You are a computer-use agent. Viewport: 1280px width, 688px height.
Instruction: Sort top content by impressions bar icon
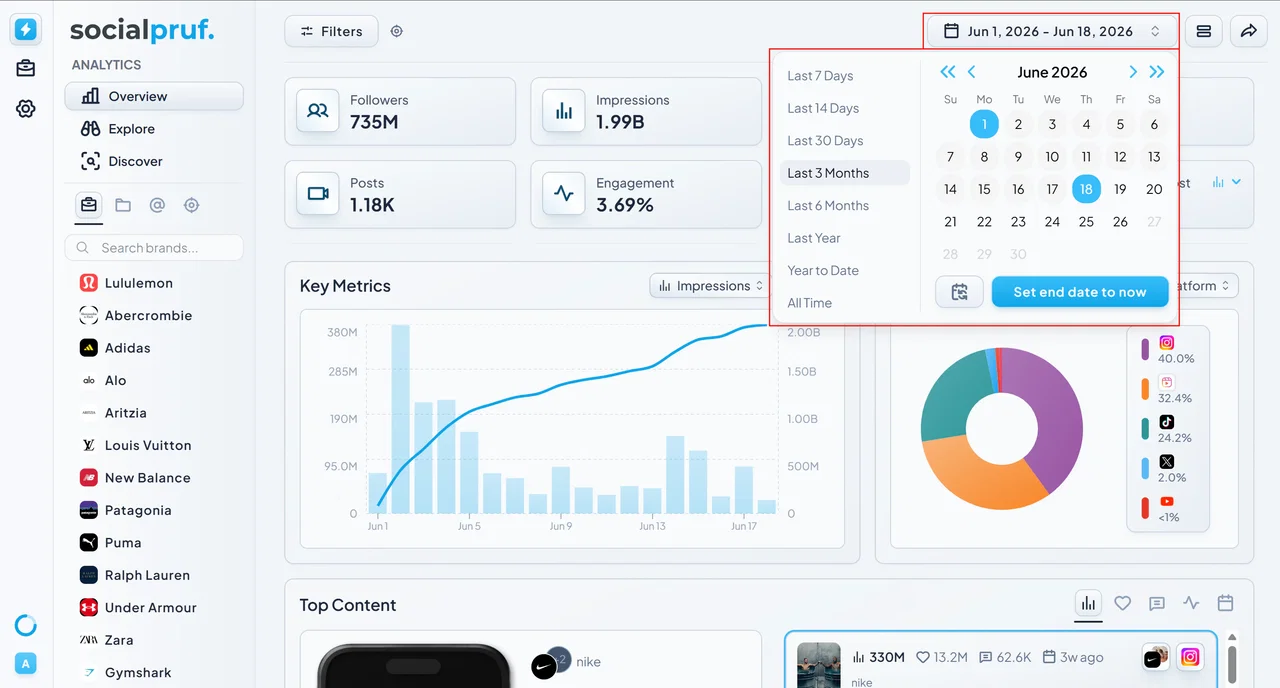[x=1089, y=603]
